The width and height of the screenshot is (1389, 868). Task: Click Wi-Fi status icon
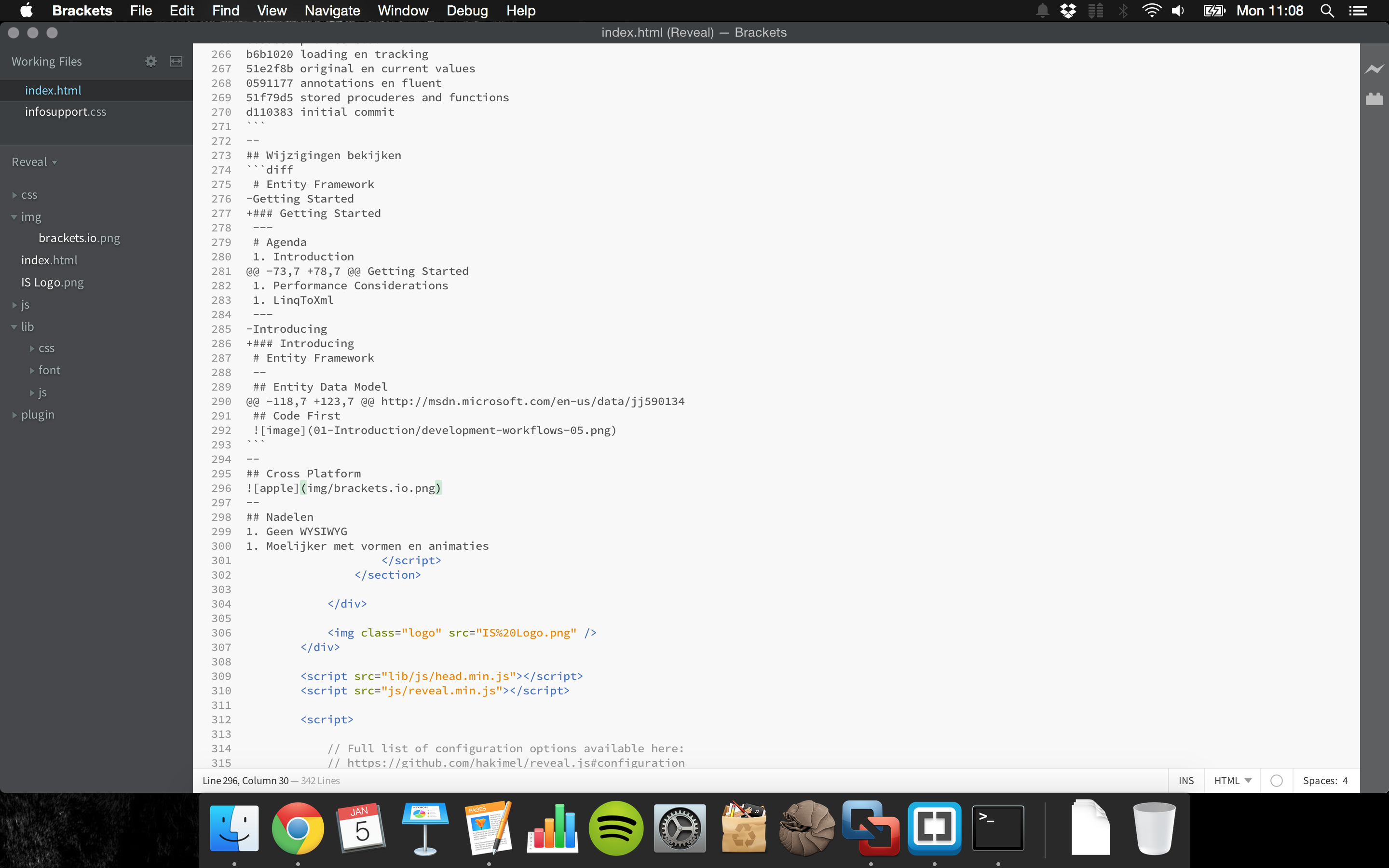[1151, 11]
